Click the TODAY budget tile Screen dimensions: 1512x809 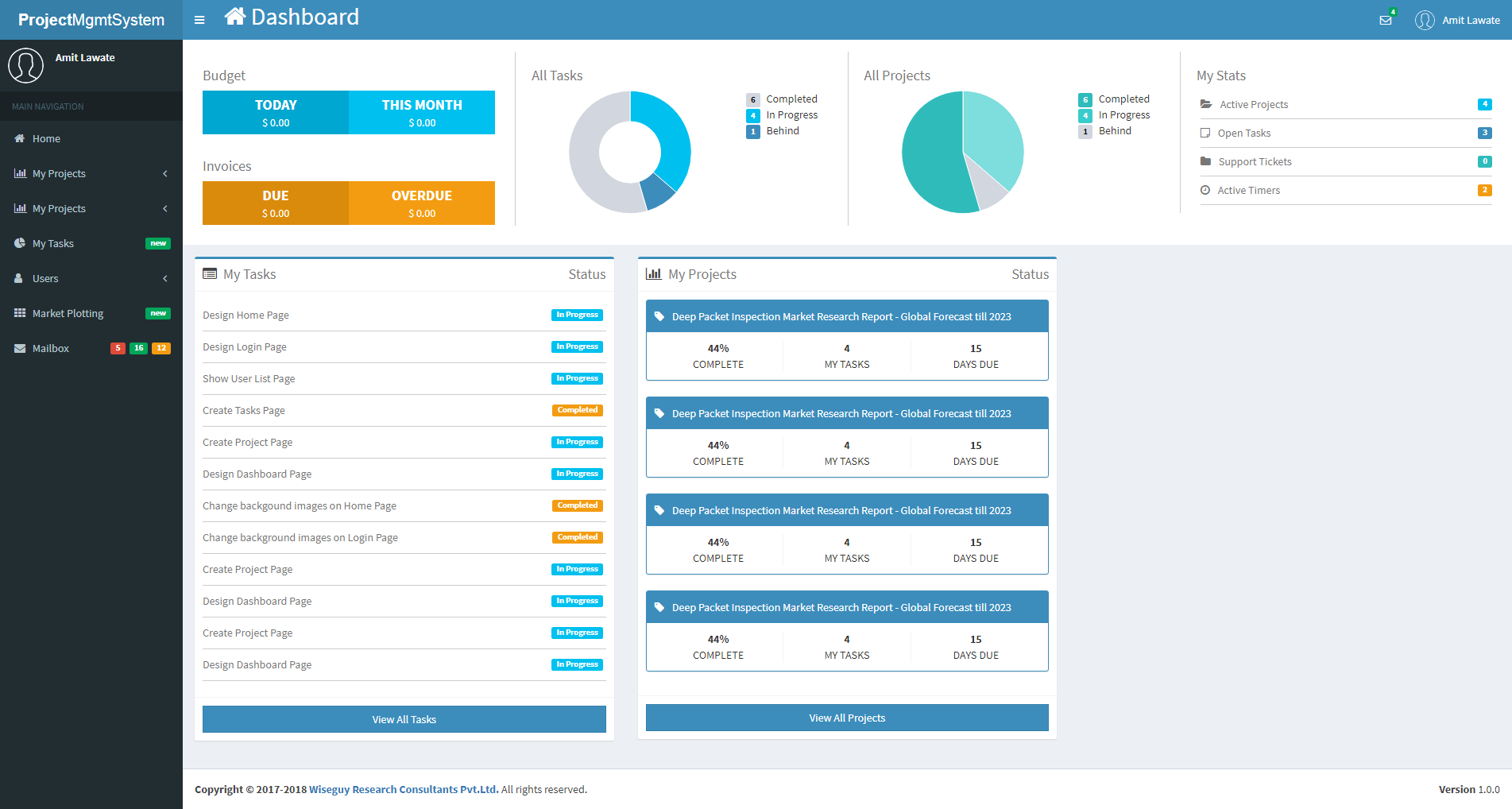click(x=276, y=112)
